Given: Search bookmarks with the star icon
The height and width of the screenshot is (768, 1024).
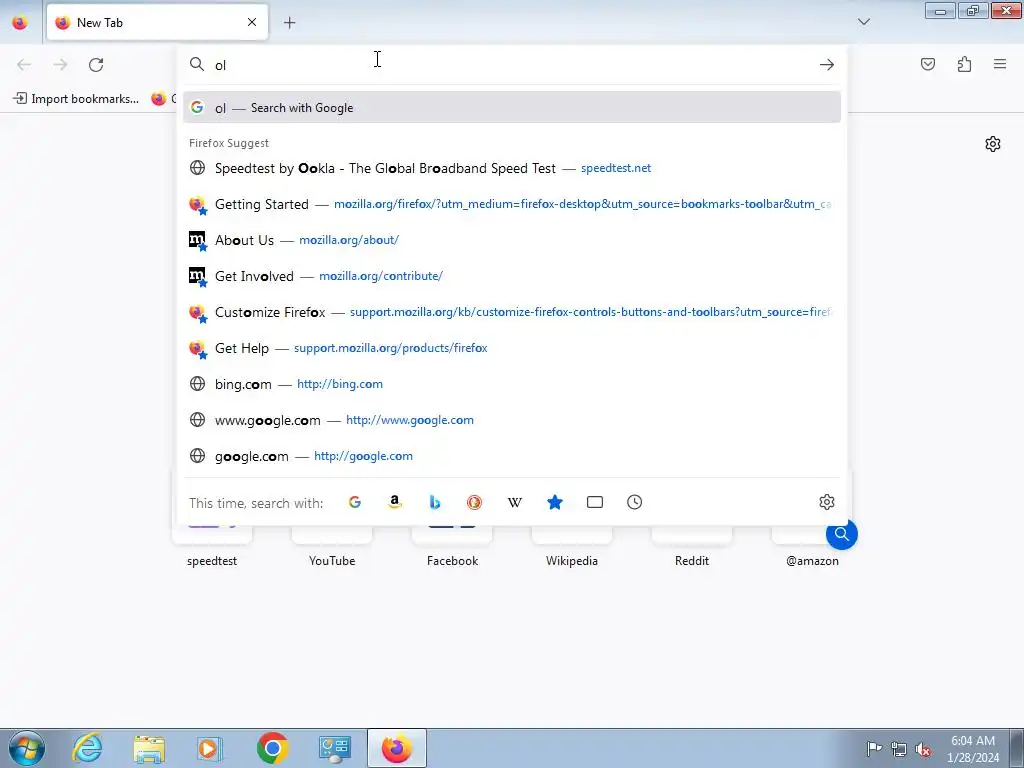Looking at the screenshot, I should [x=554, y=502].
